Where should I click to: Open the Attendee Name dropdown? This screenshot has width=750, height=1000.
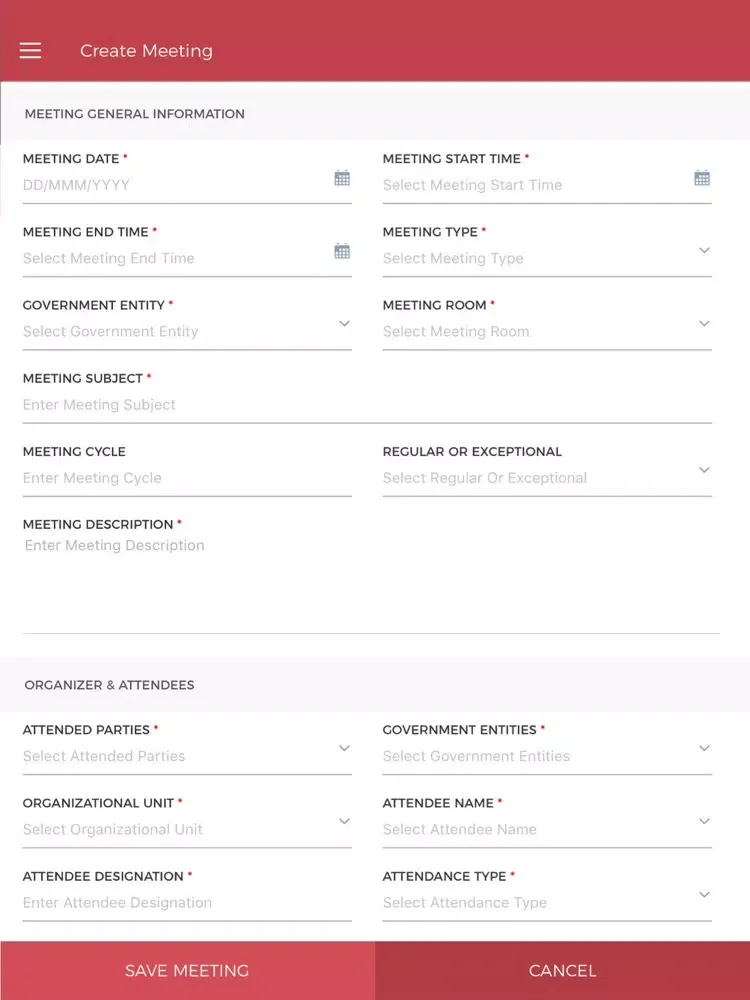coord(704,821)
